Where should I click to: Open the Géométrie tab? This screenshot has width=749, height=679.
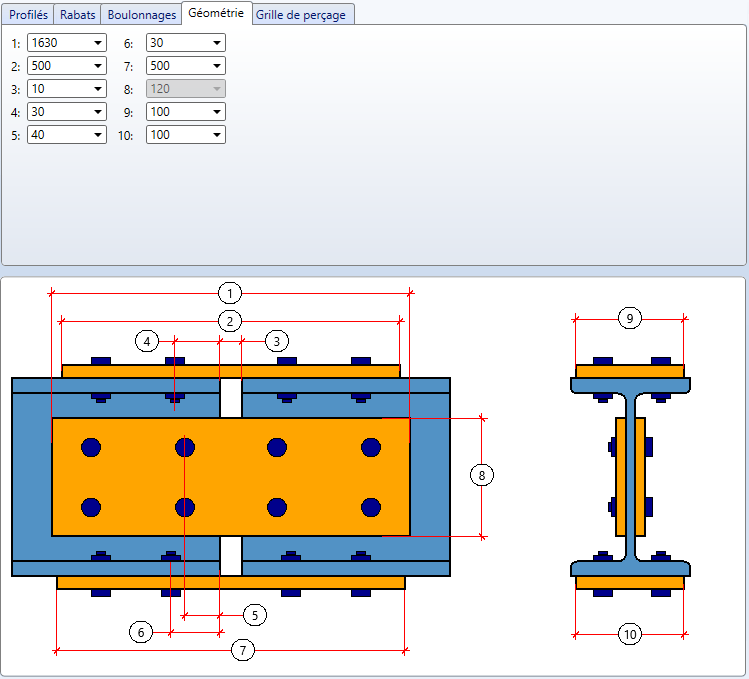[216, 13]
